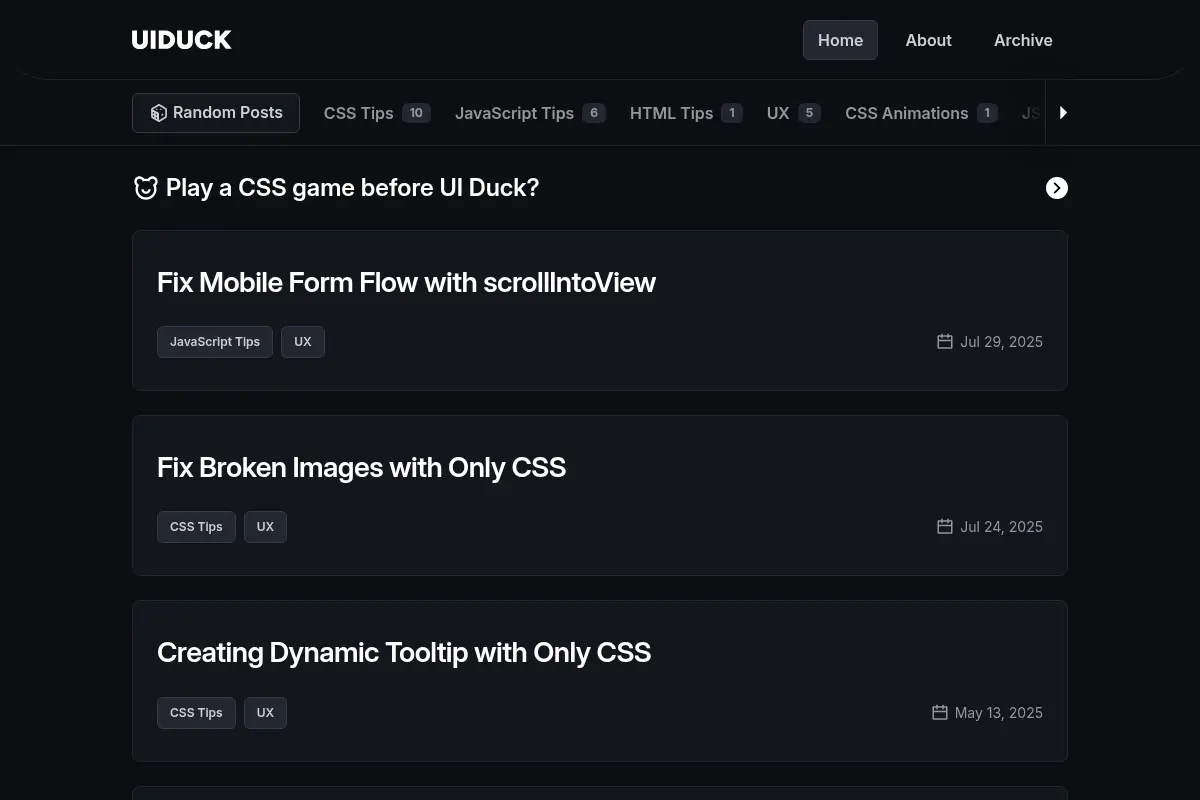Click the category scroll right arrow
This screenshot has height=800, width=1200.
(x=1063, y=113)
